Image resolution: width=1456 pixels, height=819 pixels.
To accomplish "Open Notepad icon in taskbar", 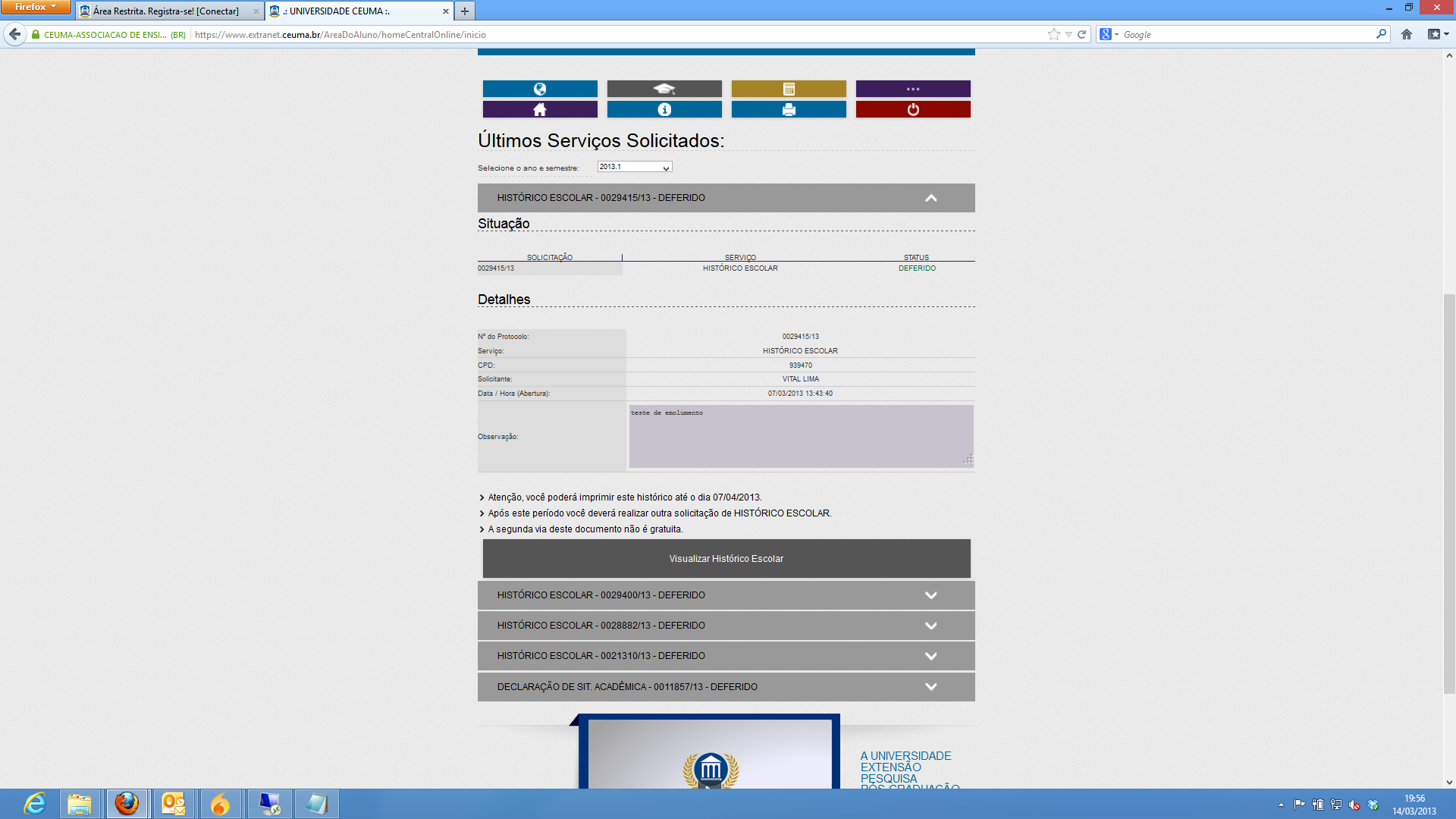I will pos(316,804).
